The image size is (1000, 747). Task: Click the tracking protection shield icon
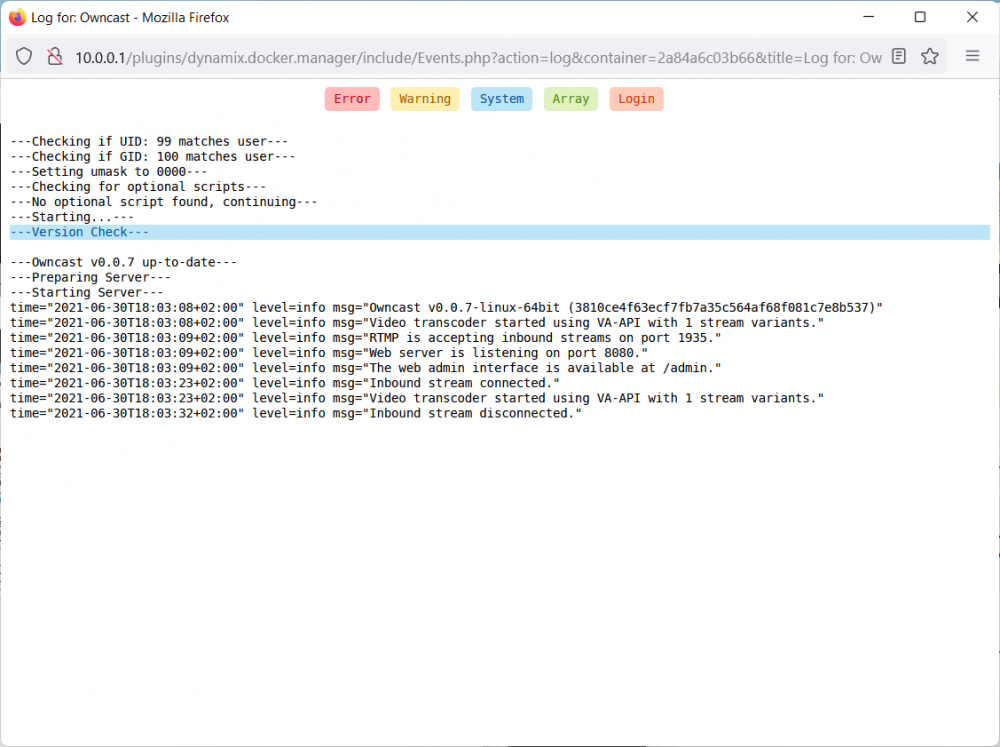(24, 57)
